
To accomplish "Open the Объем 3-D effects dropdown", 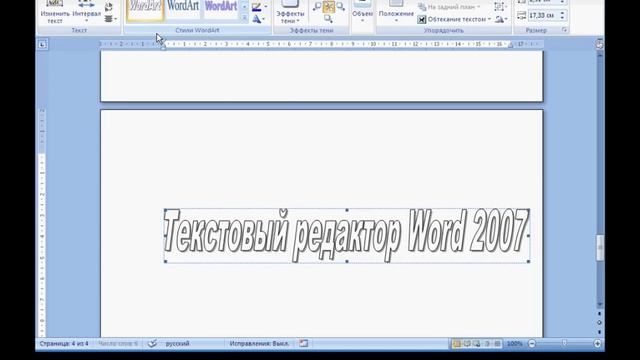I will 362,12.
